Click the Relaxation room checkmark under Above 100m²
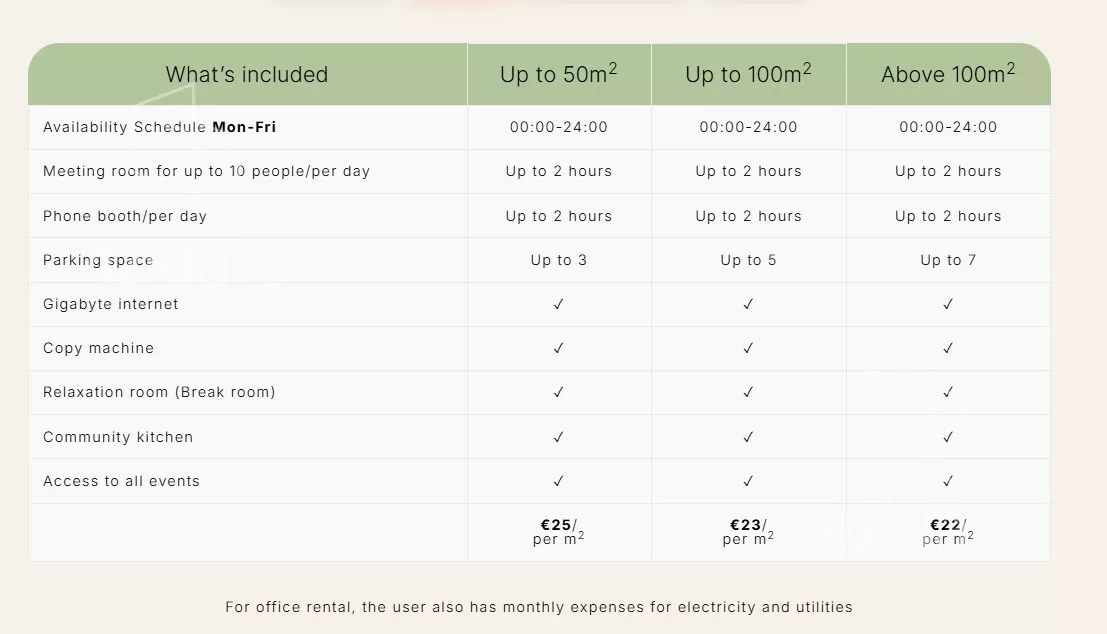The height and width of the screenshot is (634, 1107). (948, 392)
